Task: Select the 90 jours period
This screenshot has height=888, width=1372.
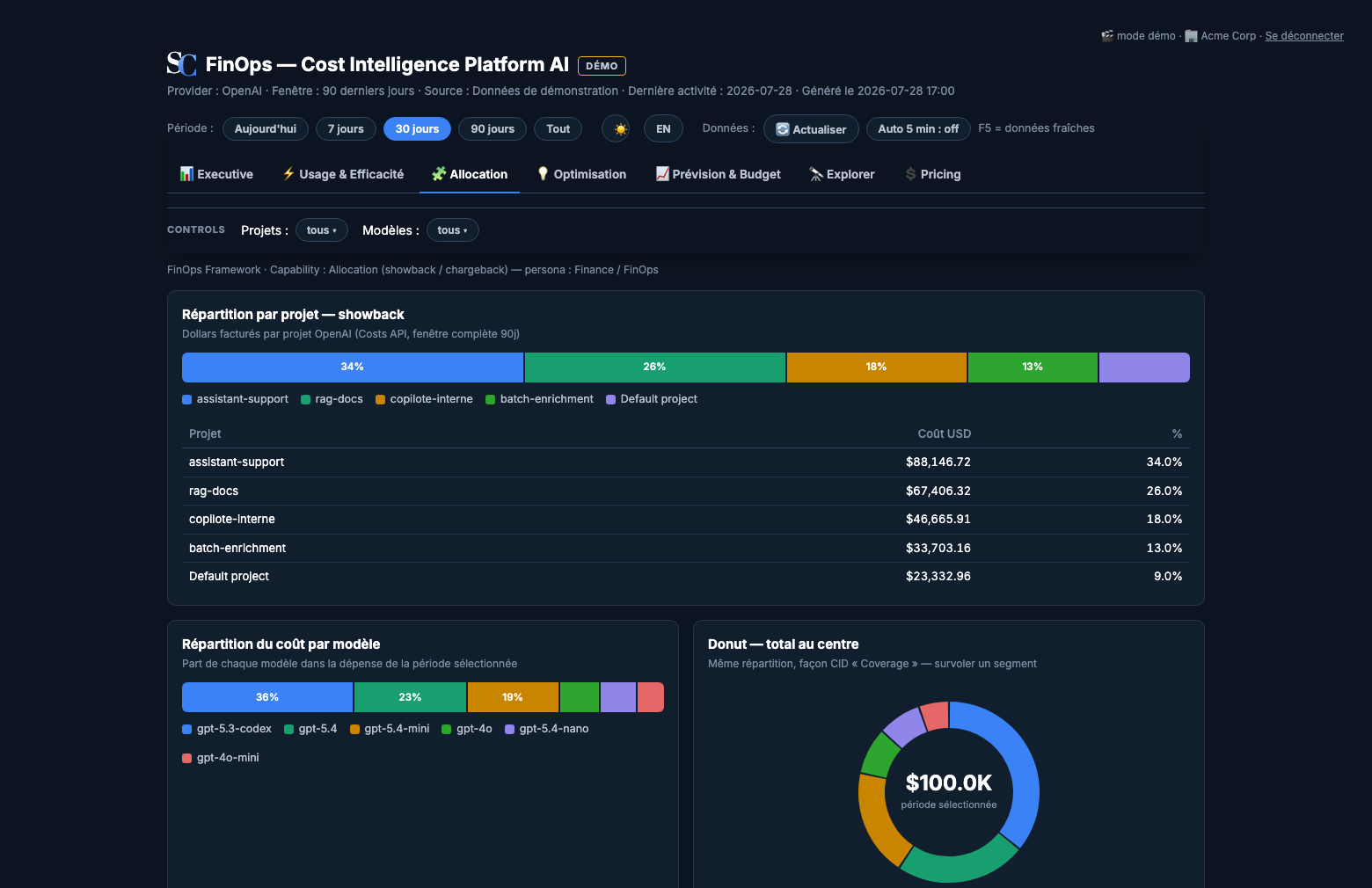Action: click(493, 129)
